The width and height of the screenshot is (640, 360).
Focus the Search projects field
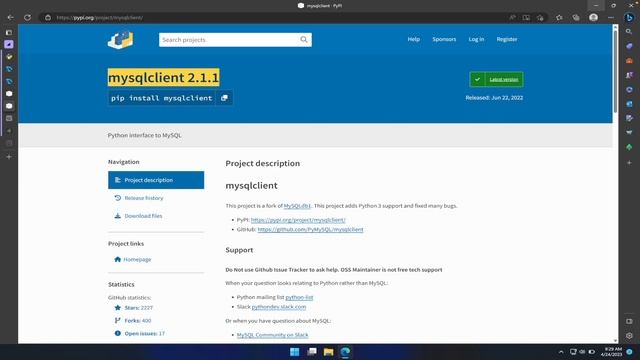[x=236, y=40]
